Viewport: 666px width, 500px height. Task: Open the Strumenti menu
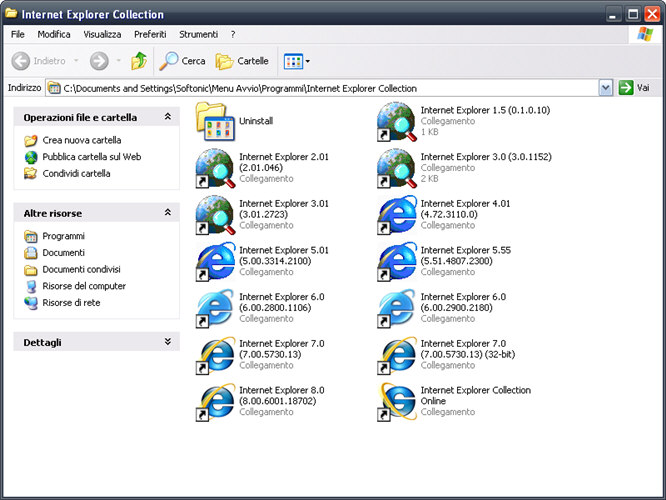[x=198, y=34]
